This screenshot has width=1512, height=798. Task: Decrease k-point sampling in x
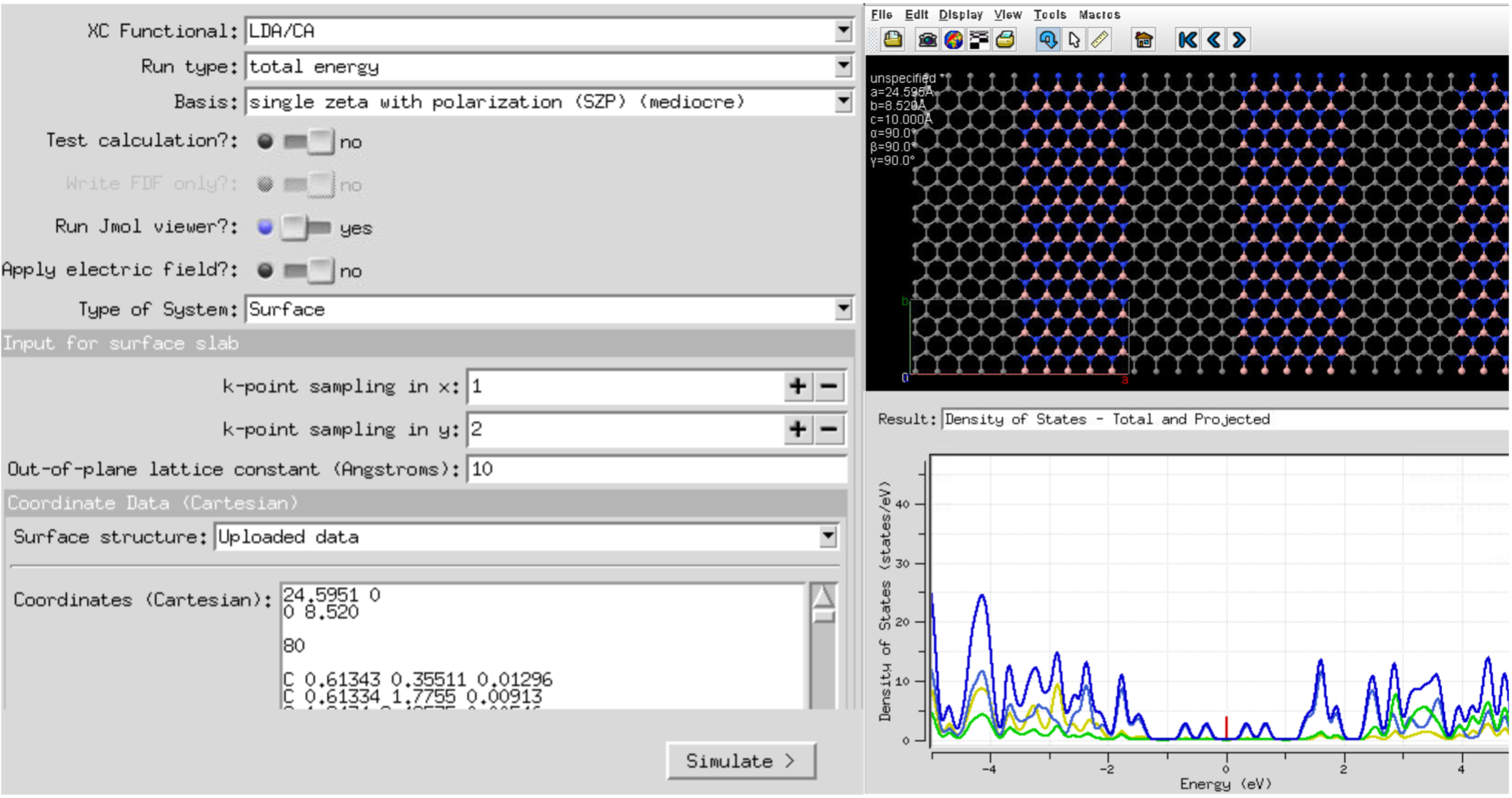coord(829,387)
